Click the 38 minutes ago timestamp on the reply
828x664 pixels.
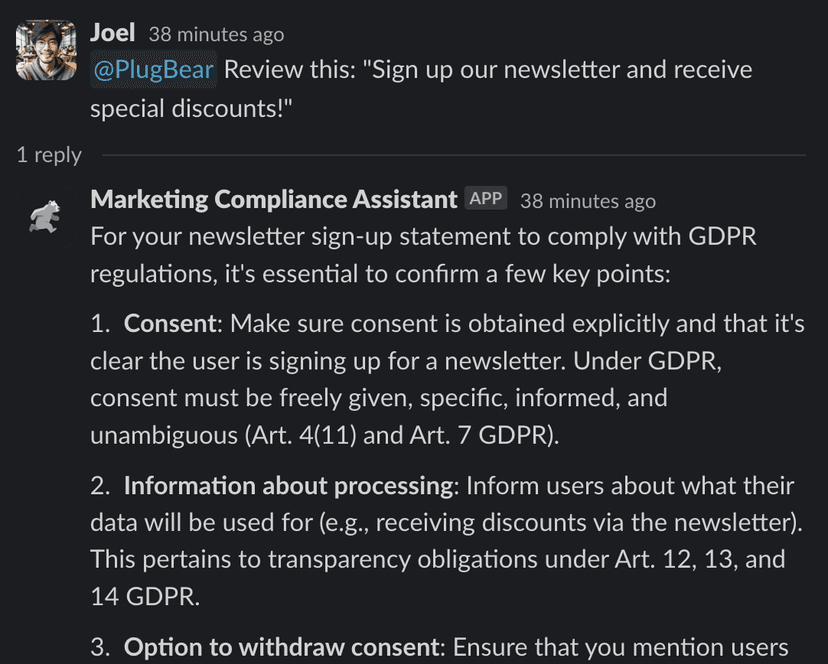click(x=588, y=201)
